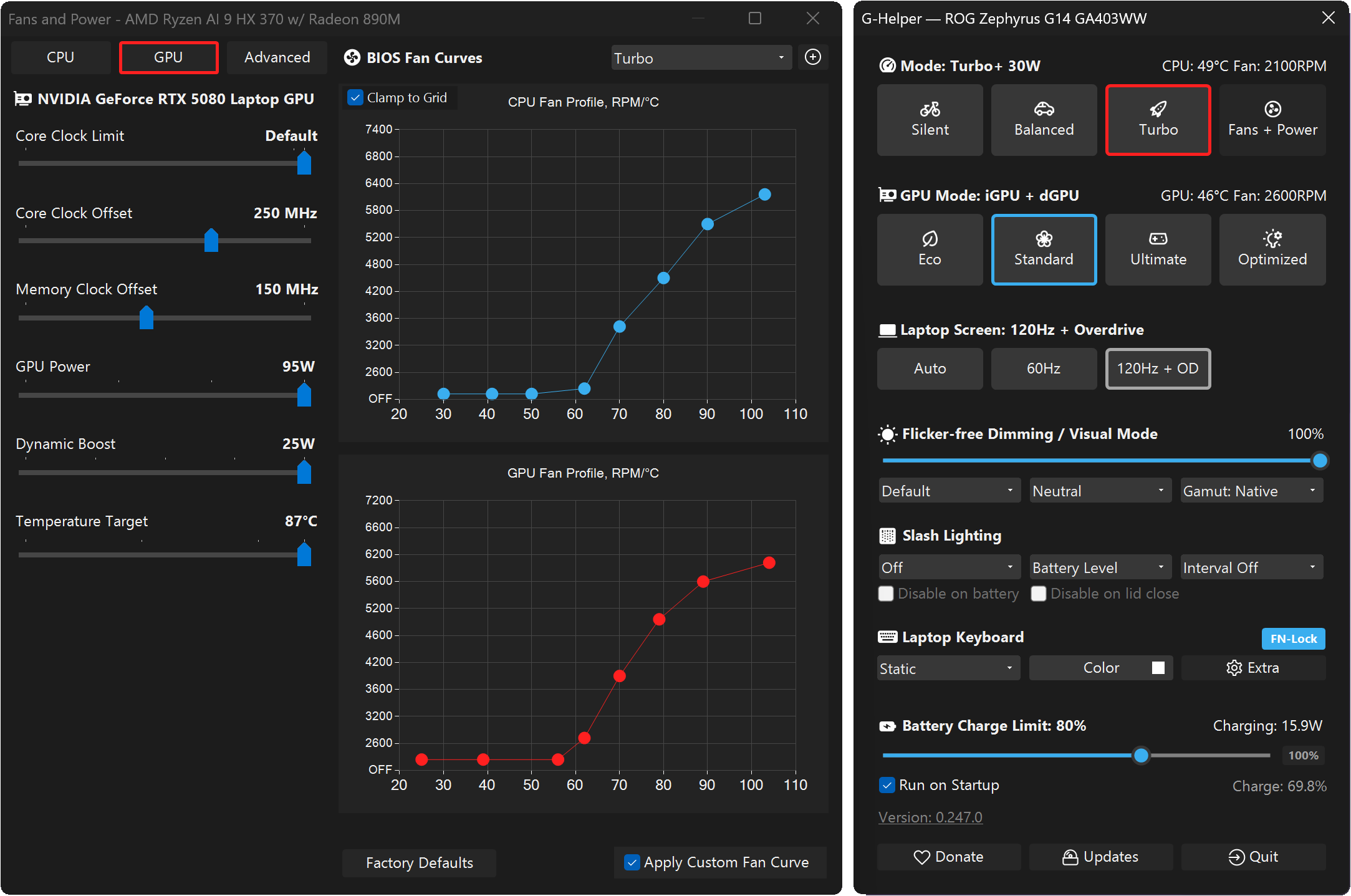The image size is (1351, 896).
Task: Click the Battery Charge Limit slider handle
Action: pyautogui.click(x=1141, y=755)
